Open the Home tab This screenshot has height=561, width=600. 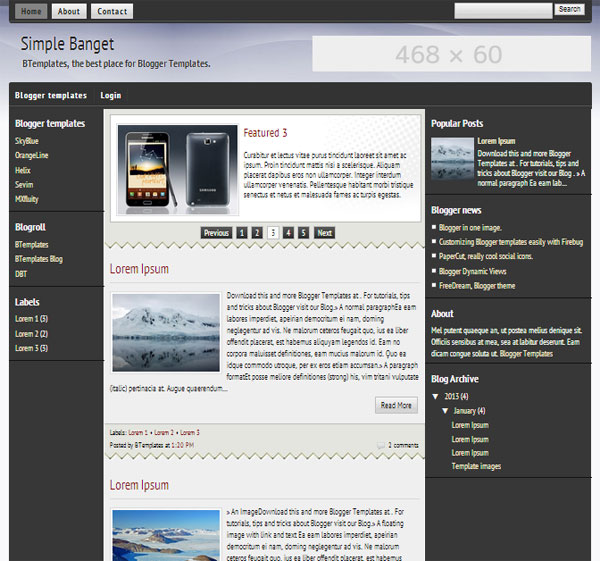pos(32,11)
